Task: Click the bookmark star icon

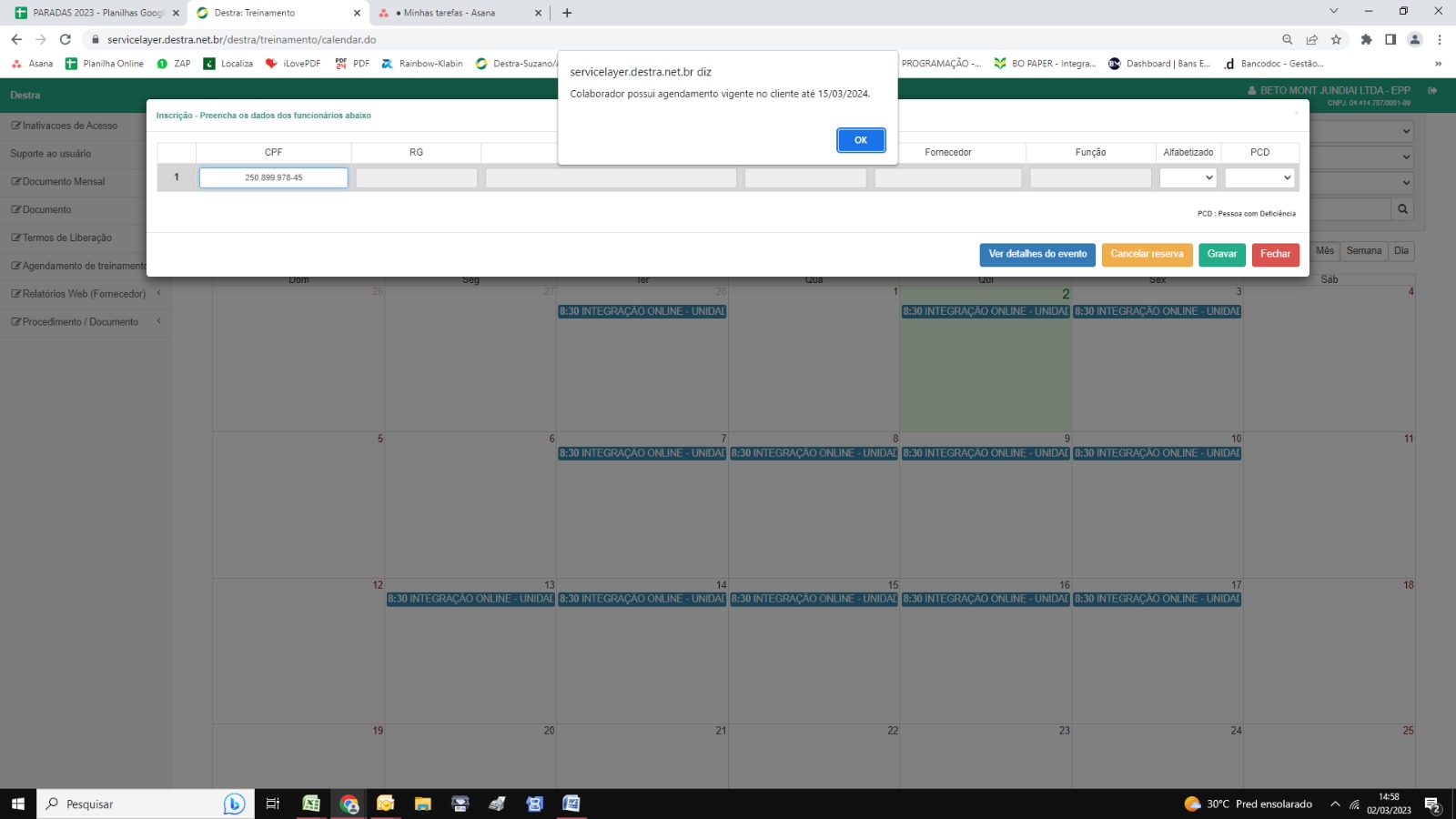Action: tap(1336, 39)
